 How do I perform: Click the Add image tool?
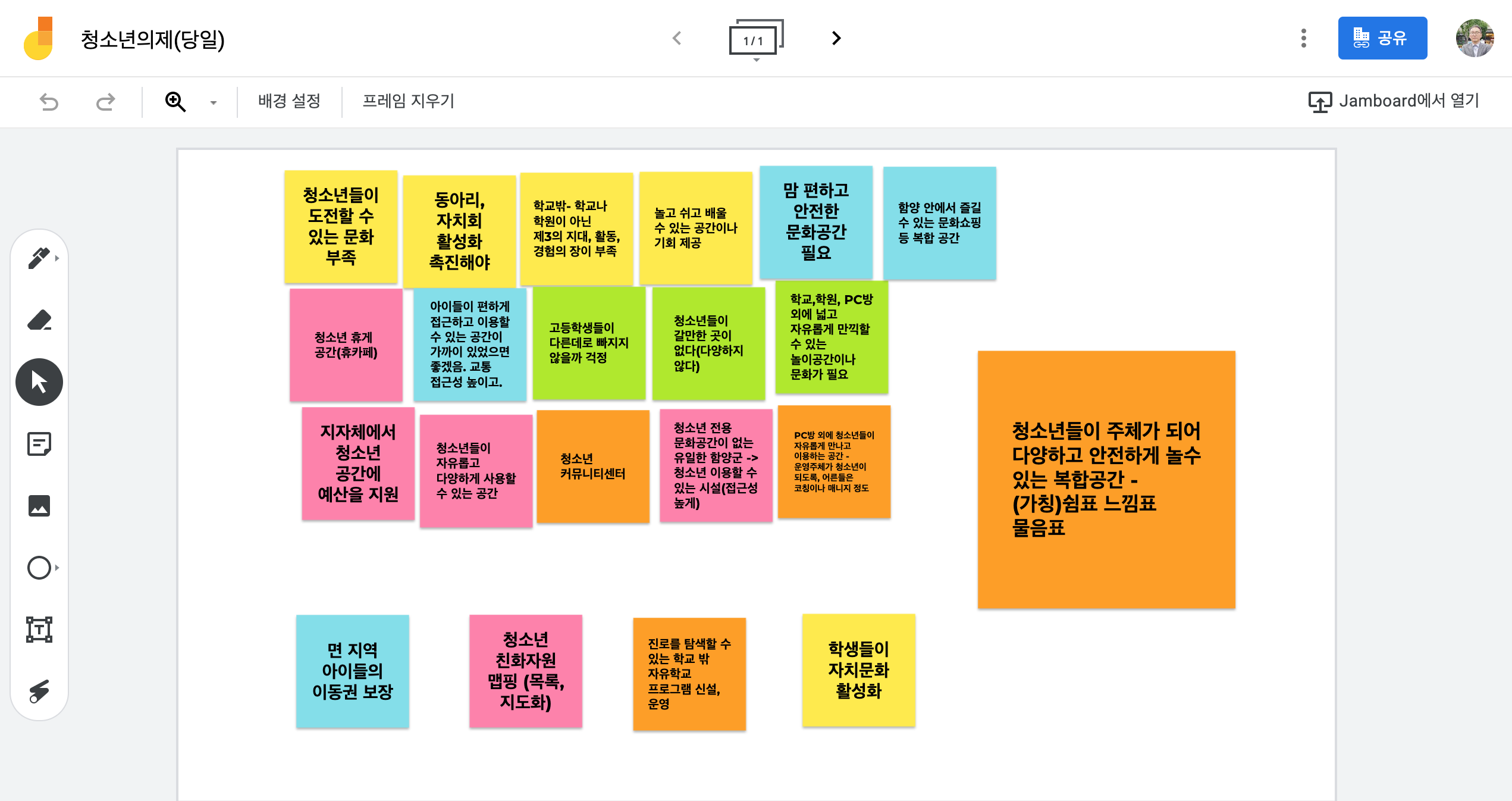pyautogui.click(x=39, y=506)
